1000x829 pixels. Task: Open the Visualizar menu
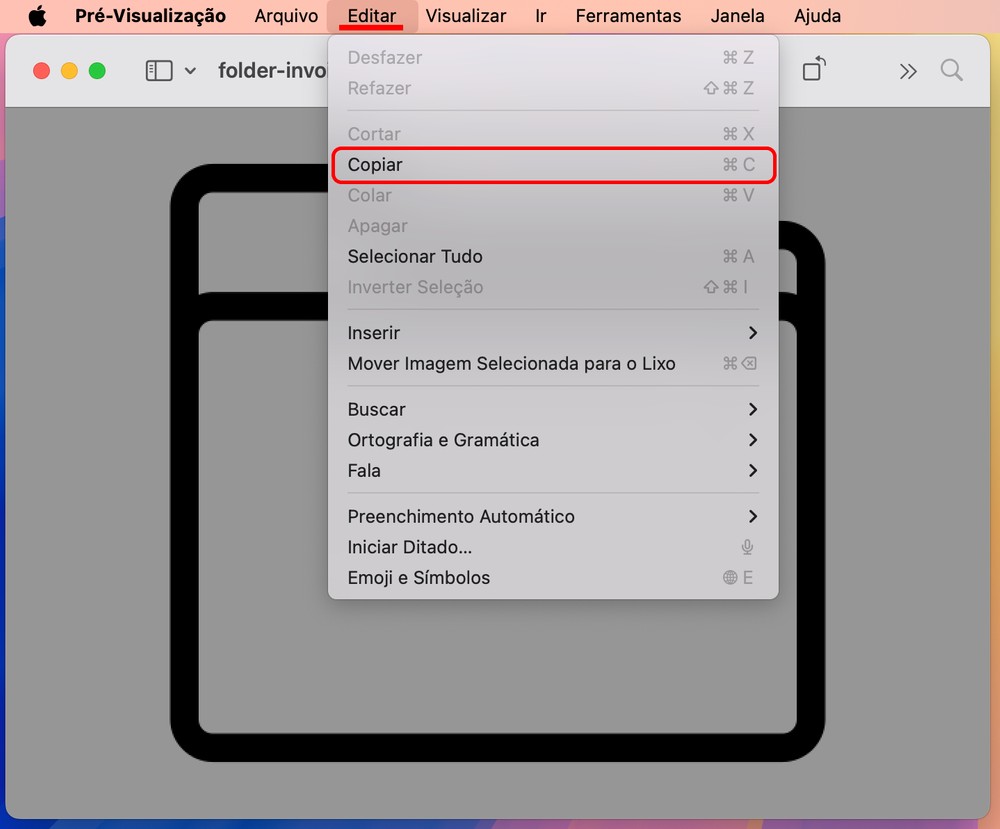click(x=465, y=16)
